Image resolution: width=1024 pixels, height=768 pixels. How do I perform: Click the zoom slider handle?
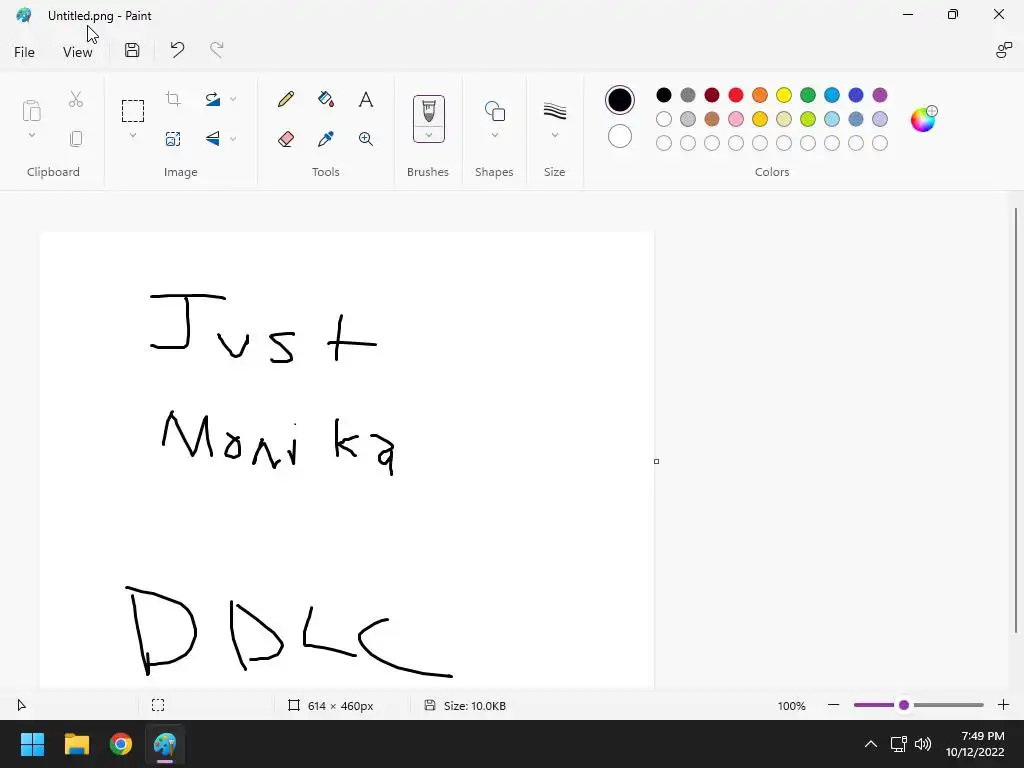pos(904,705)
